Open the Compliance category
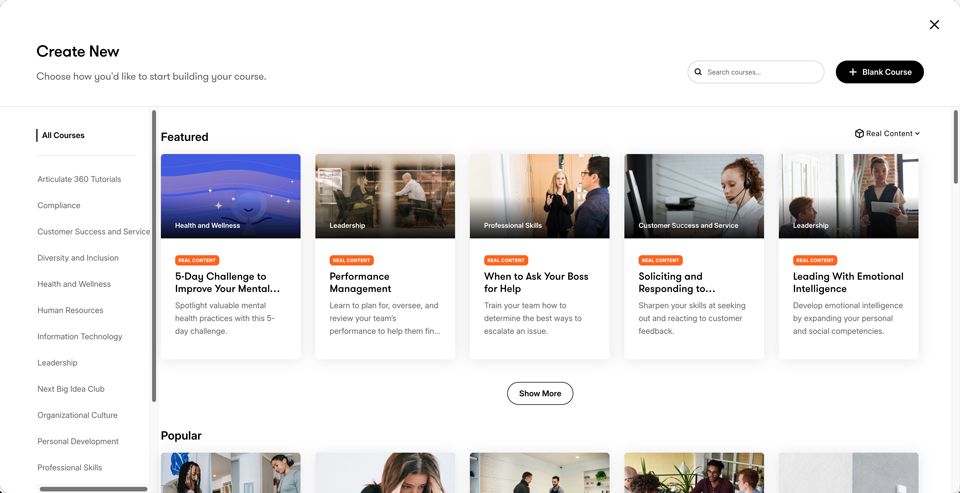Screen dimensions: 960x493 [59, 206]
